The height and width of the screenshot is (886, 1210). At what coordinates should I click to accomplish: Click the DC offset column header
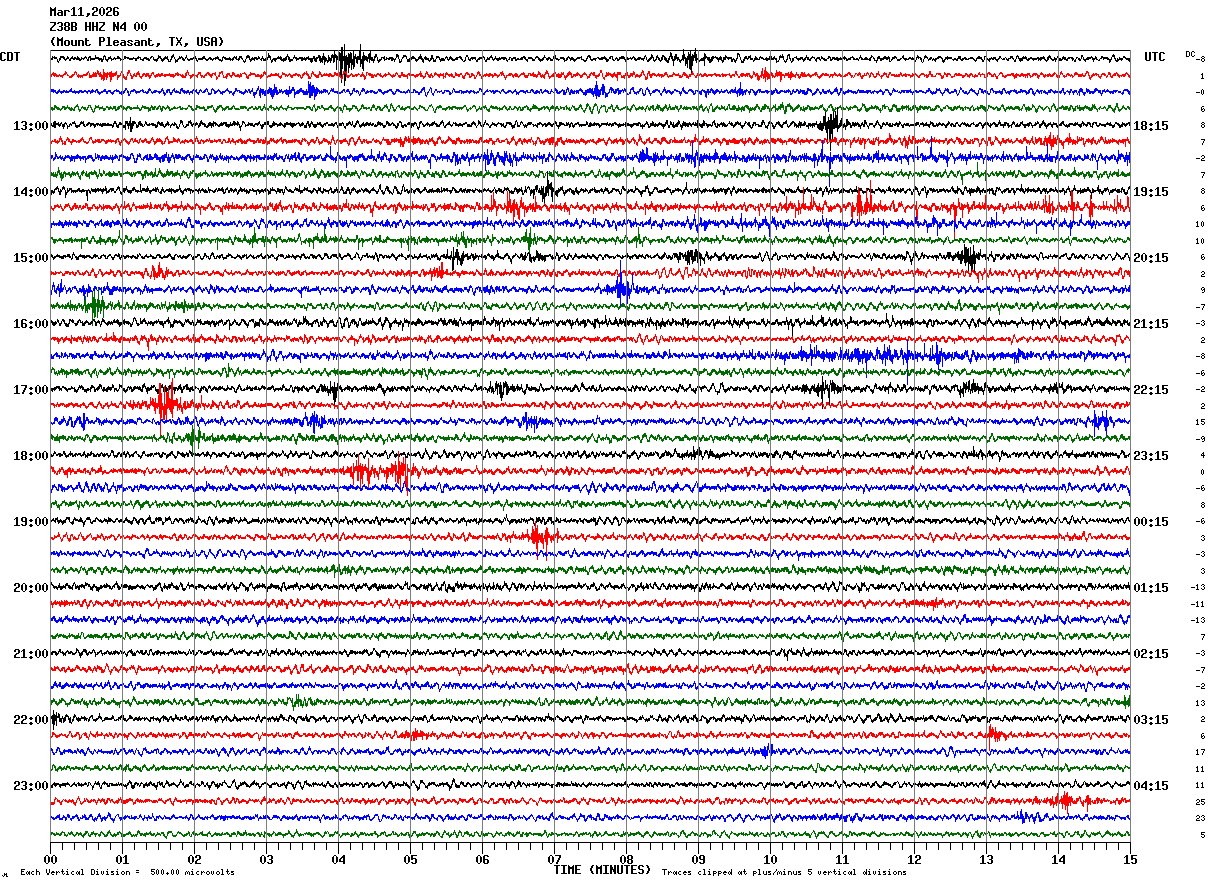(x=1191, y=53)
